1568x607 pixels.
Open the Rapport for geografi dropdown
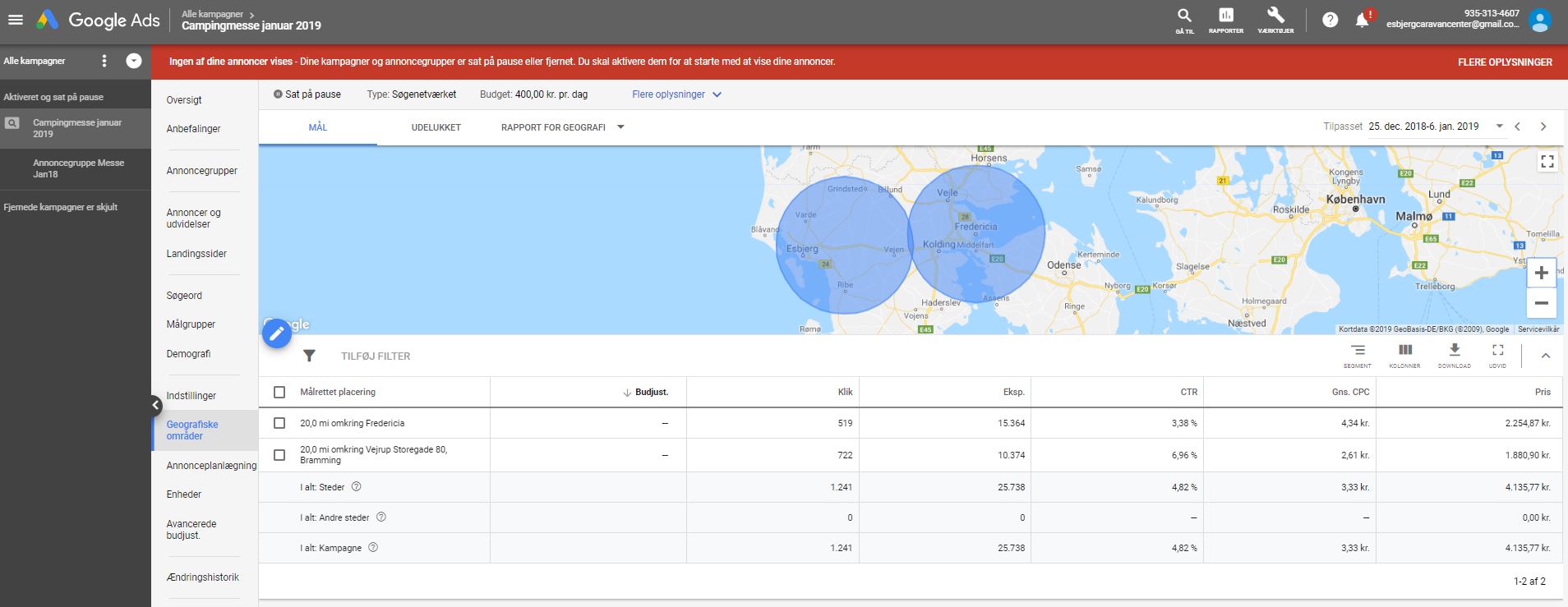click(x=563, y=127)
